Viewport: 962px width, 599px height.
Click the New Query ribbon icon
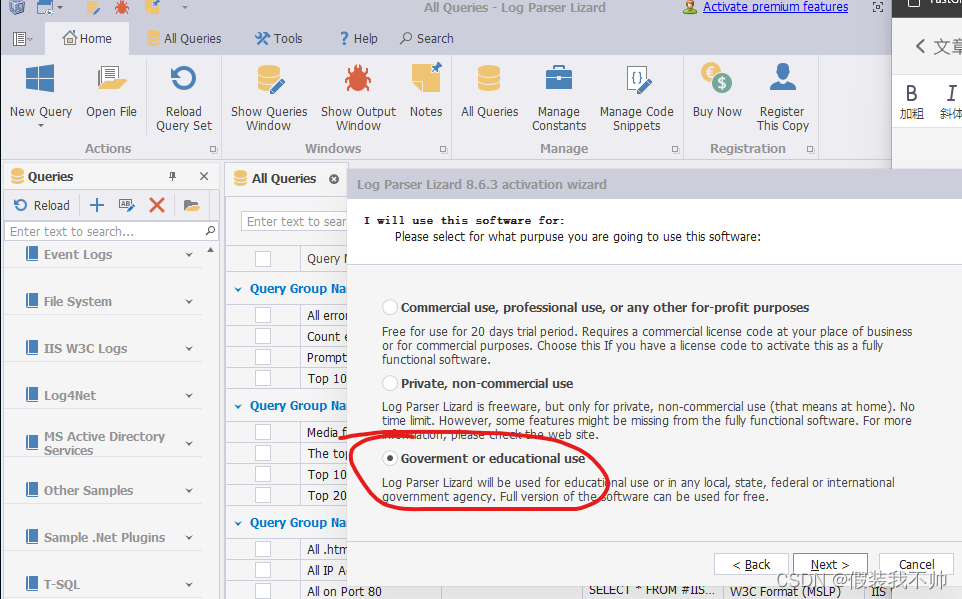40,80
